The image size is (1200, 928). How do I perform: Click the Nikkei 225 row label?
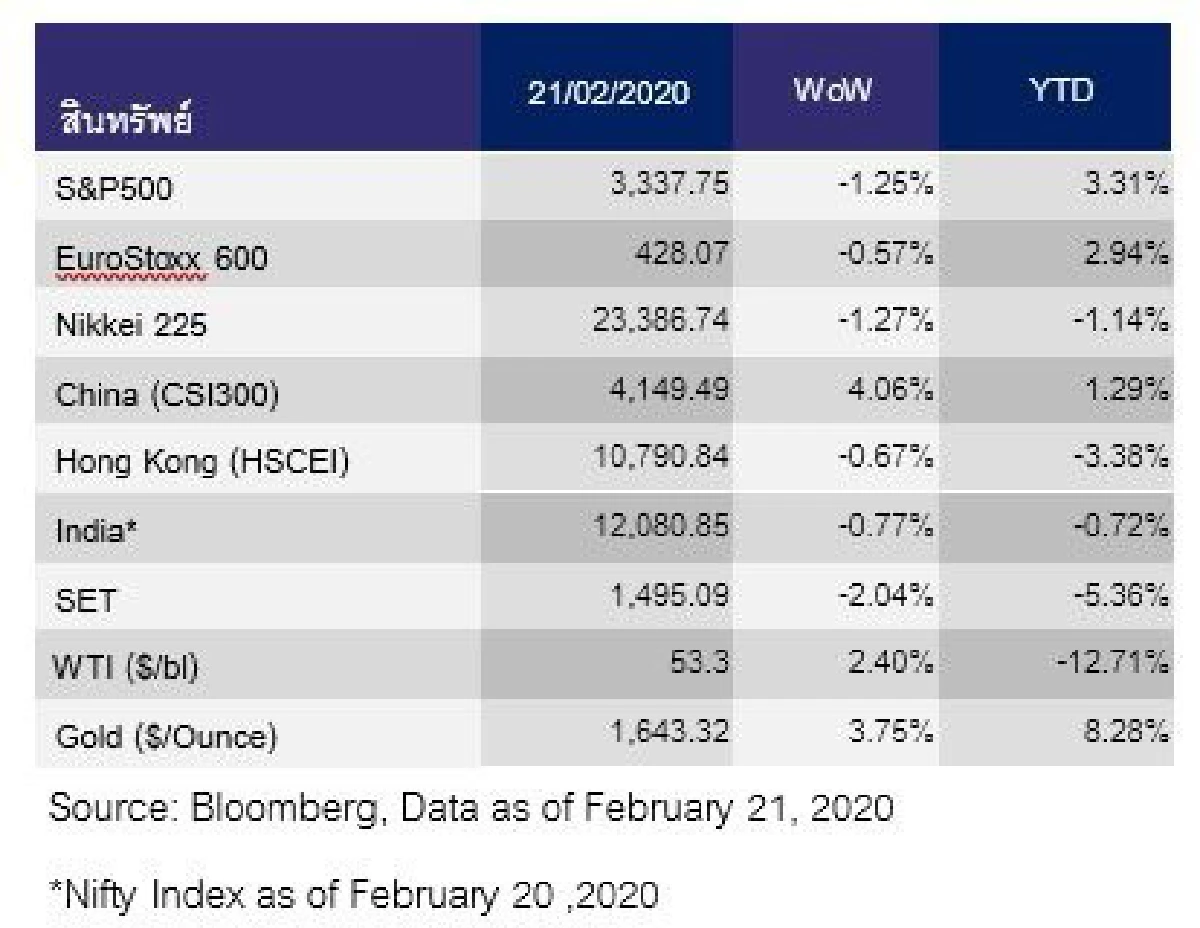click(x=130, y=326)
